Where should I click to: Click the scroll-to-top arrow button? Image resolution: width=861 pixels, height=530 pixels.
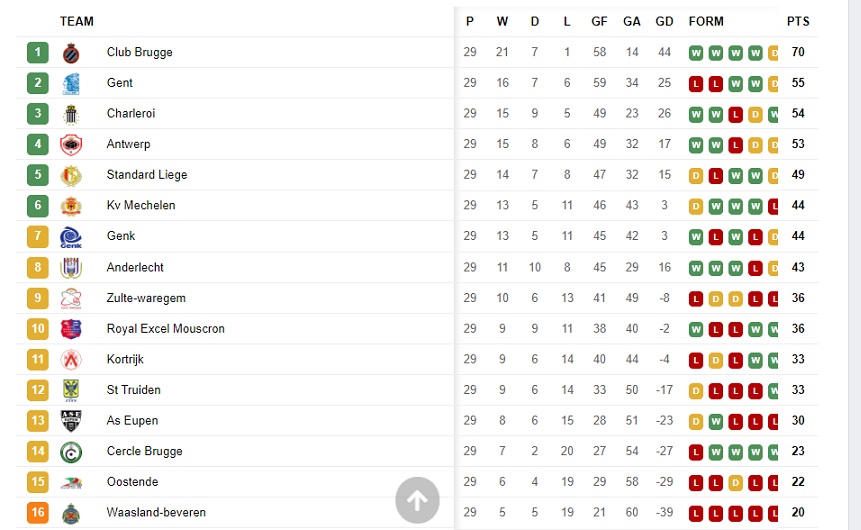(x=417, y=500)
